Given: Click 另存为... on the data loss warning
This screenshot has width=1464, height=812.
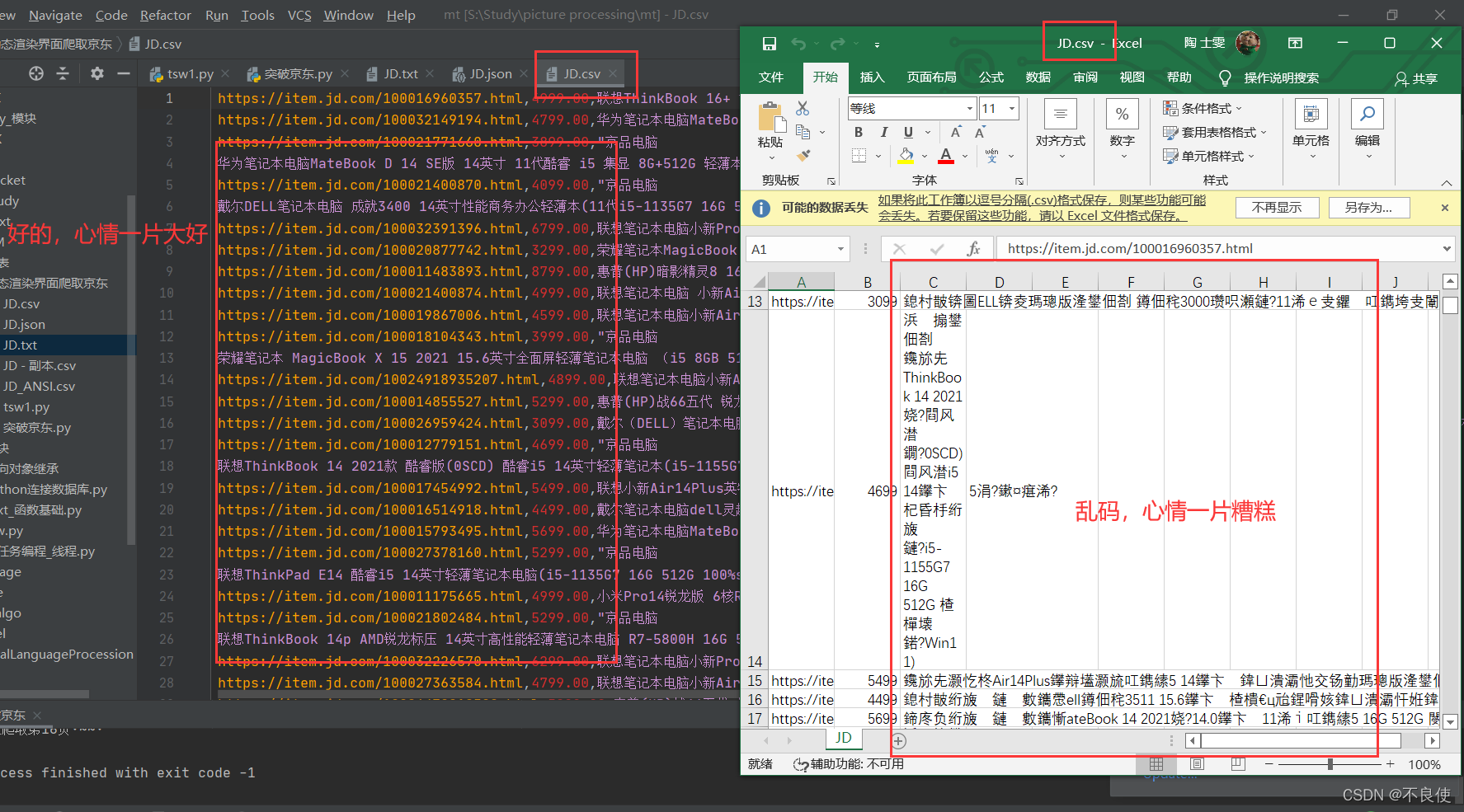Looking at the screenshot, I should (1369, 208).
